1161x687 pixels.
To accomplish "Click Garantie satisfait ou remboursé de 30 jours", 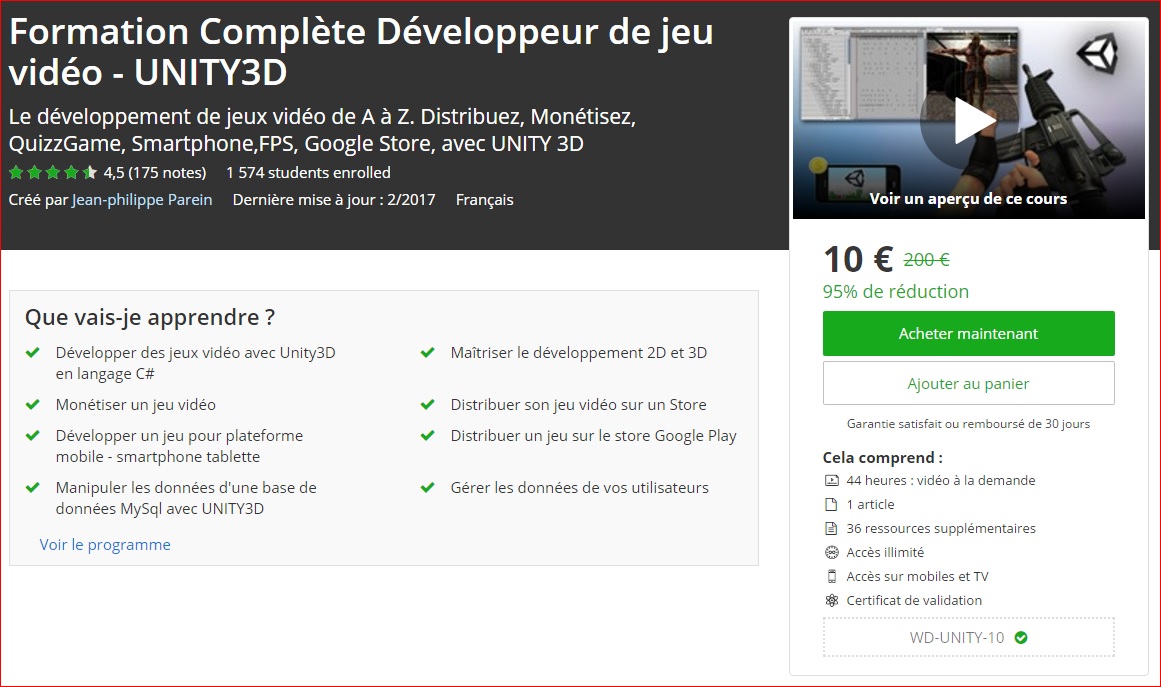I will [968, 424].
